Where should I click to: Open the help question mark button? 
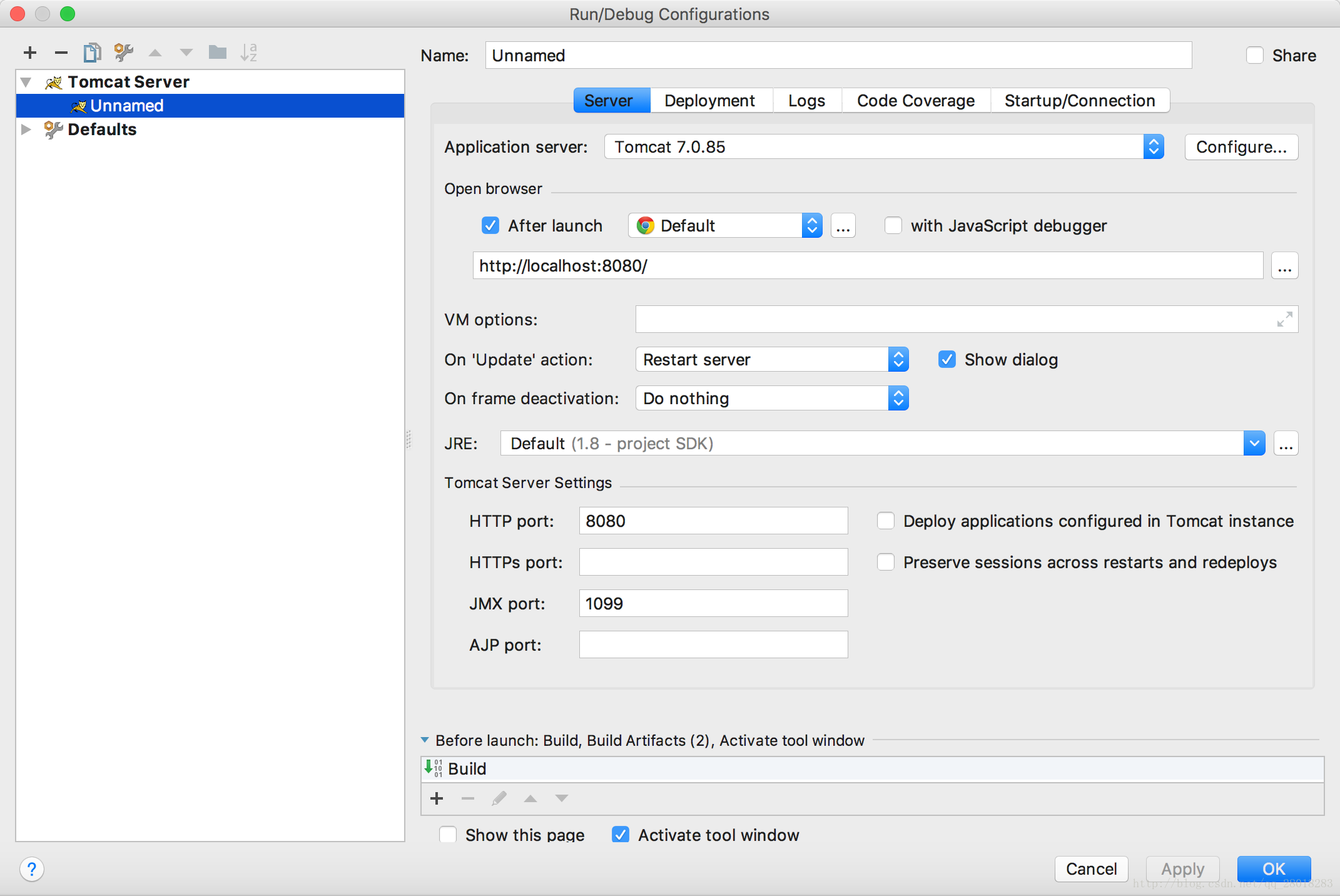tap(32, 869)
